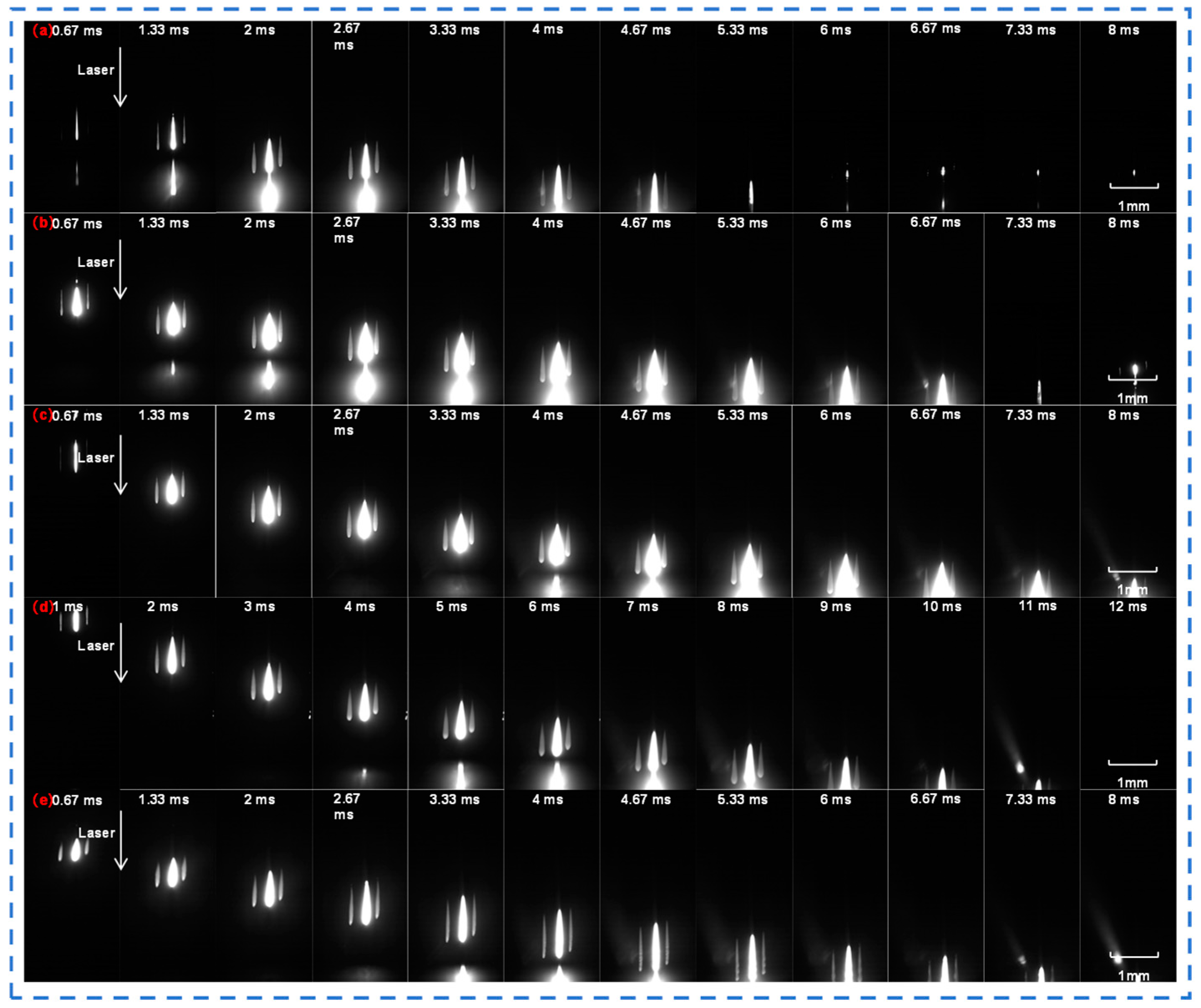Click the Laser arrow in row (a)
The height and width of the screenshot is (1008, 1201).
pyautogui.click(x=120, y=77)
